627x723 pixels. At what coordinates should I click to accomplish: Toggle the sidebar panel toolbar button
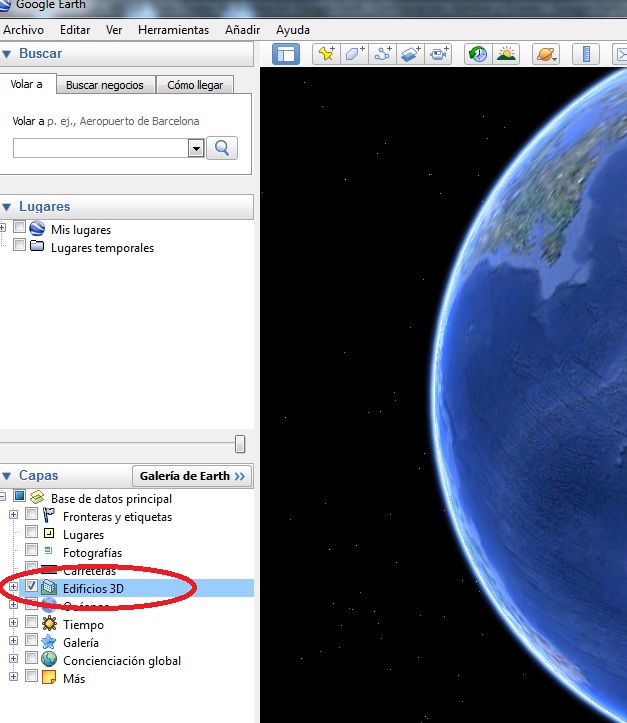[286, 54]
